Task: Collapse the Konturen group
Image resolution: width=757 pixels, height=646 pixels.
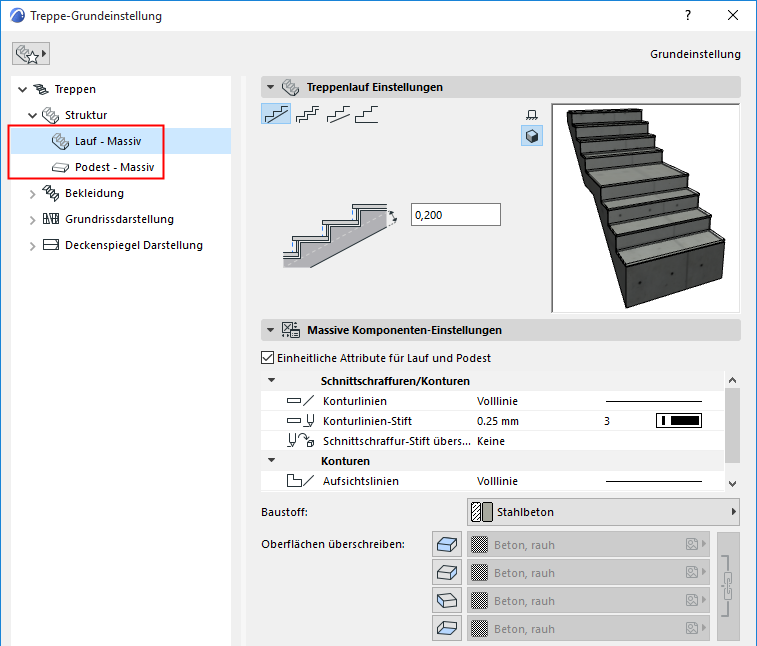Action: coord(272,461)
